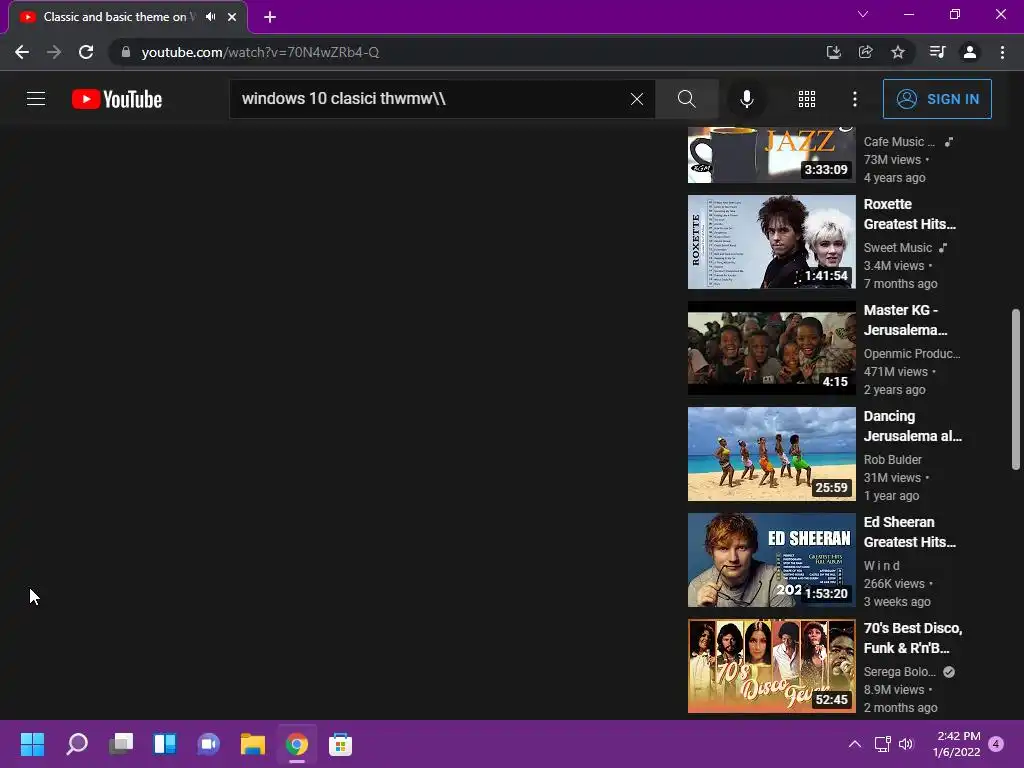1024x768 pixels.
Task: Mute tab using speaker icon on tab
Action: point(210,17)
